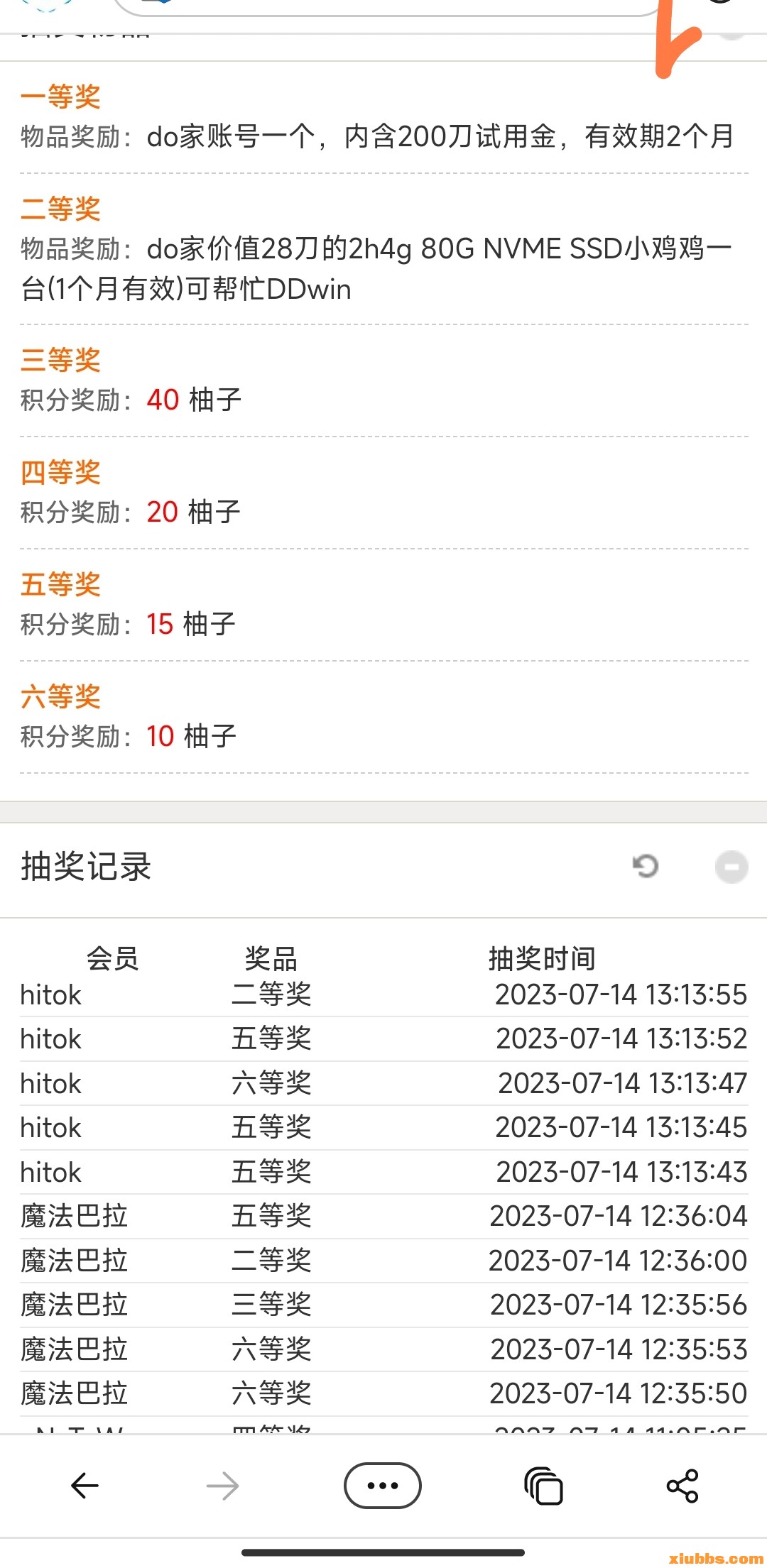Tap the orange 四等奖 prize heading
The image size is (767, 1568).
60,472
